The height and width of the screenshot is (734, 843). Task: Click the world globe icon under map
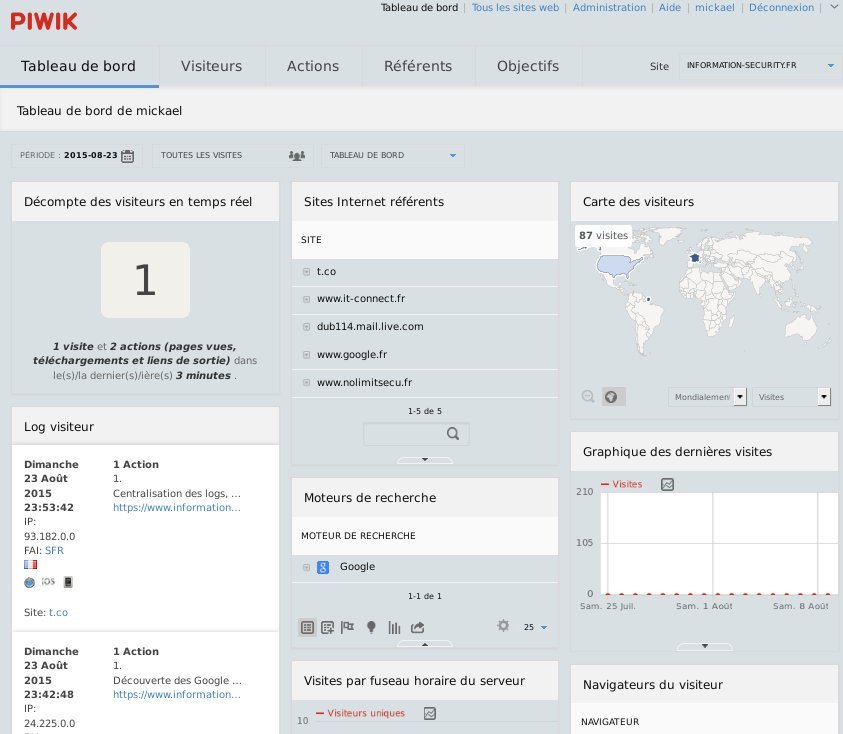(612, 397)
